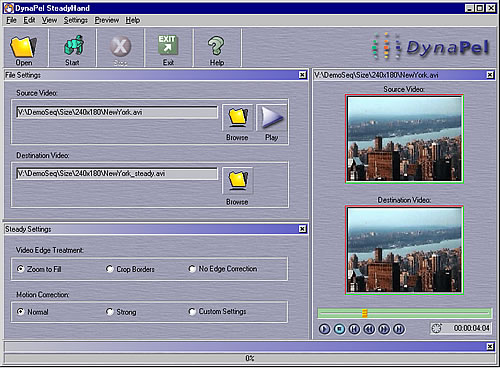Click the Source Video path field
Viewport: 500px width, 368px height.
tap(117, 112)
